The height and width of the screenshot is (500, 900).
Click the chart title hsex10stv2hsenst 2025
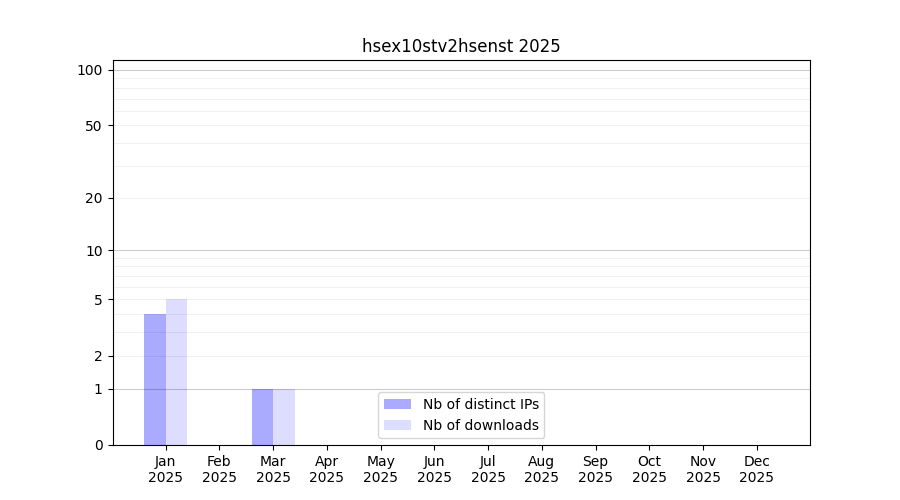point(461,46)
